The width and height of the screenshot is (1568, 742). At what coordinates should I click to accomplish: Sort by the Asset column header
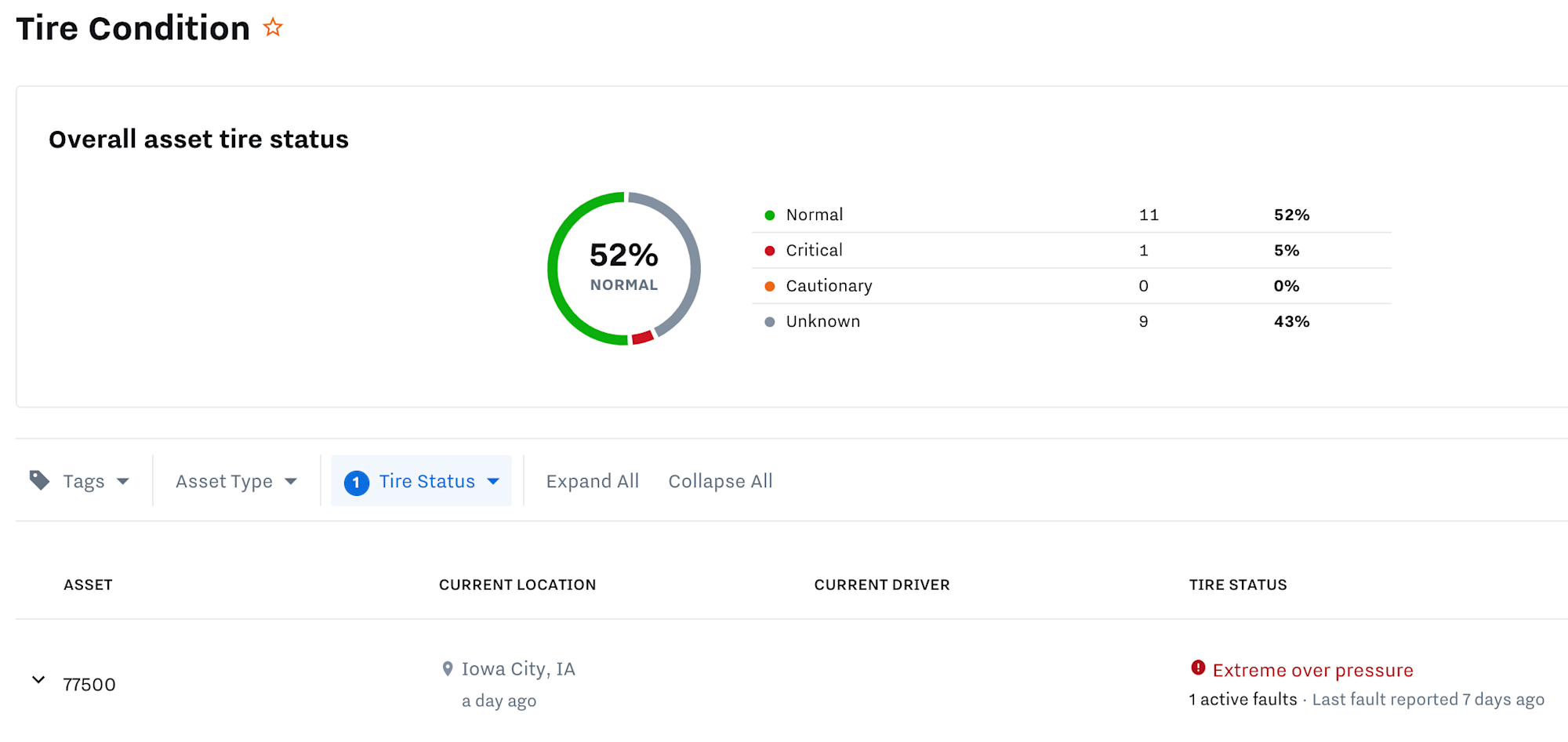tap(88, 585)
